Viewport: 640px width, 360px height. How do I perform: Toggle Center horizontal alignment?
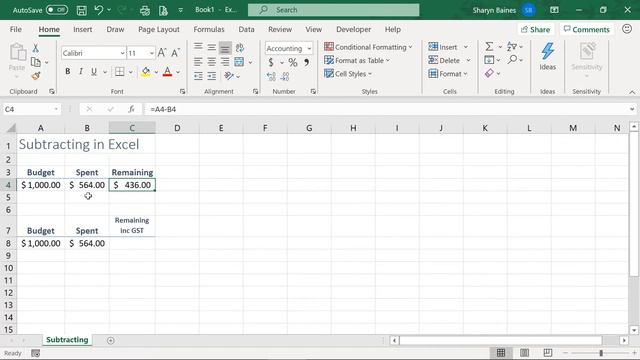click(211, 62)
